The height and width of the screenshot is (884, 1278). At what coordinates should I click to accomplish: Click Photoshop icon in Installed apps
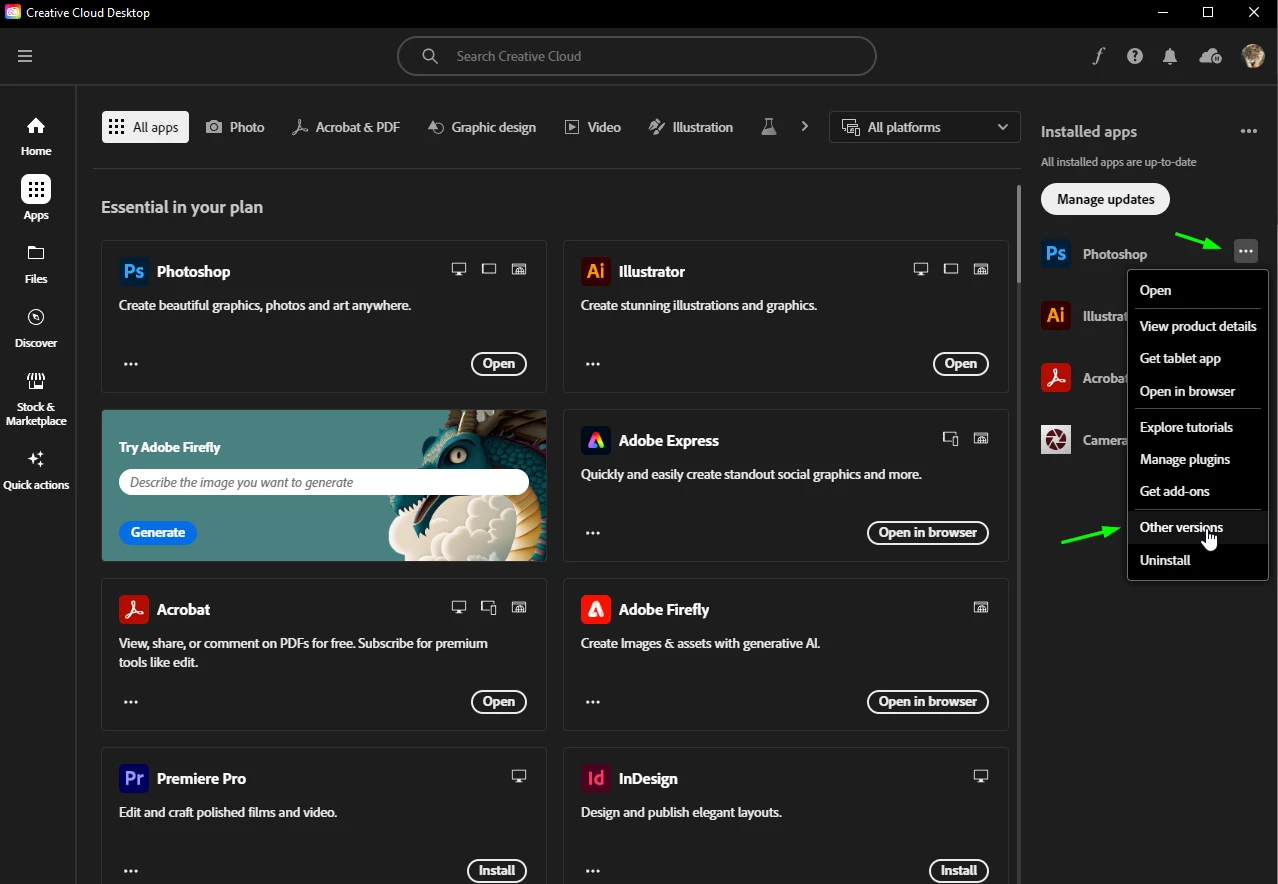click(1056, 253)
